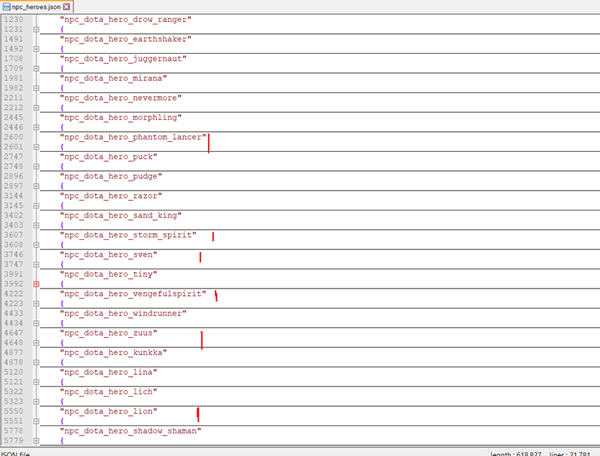The width and height of the screenshot is (600, 456).
Task: Expand the zuus block at line 4648
Action: point(36,343)
